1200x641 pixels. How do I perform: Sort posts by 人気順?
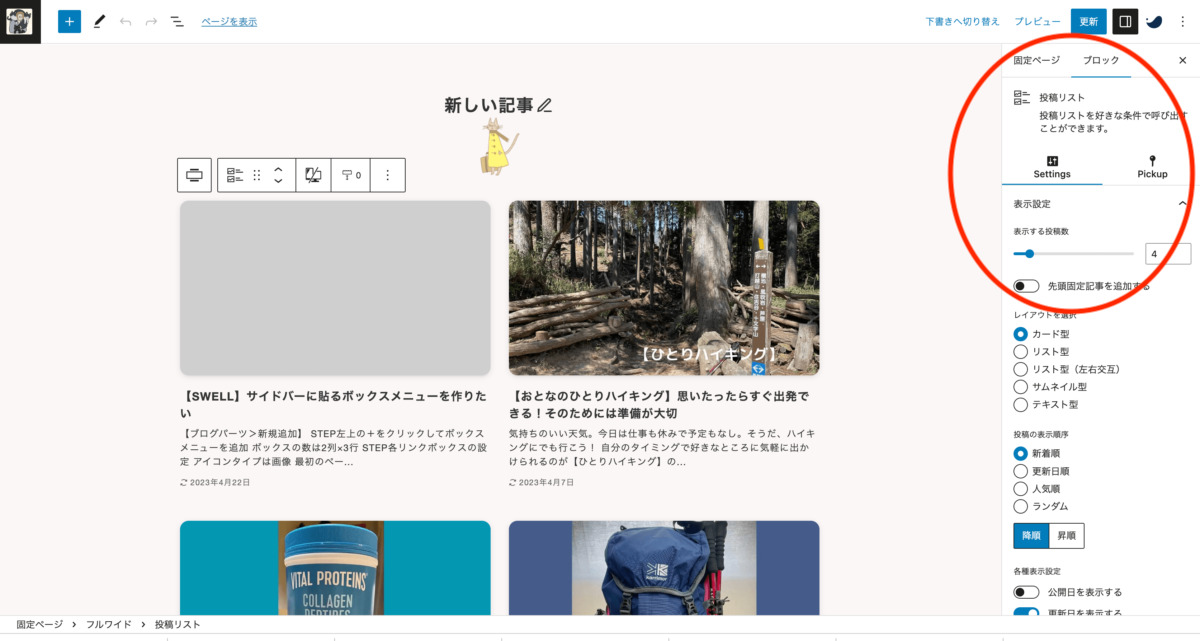point(1020,489)
